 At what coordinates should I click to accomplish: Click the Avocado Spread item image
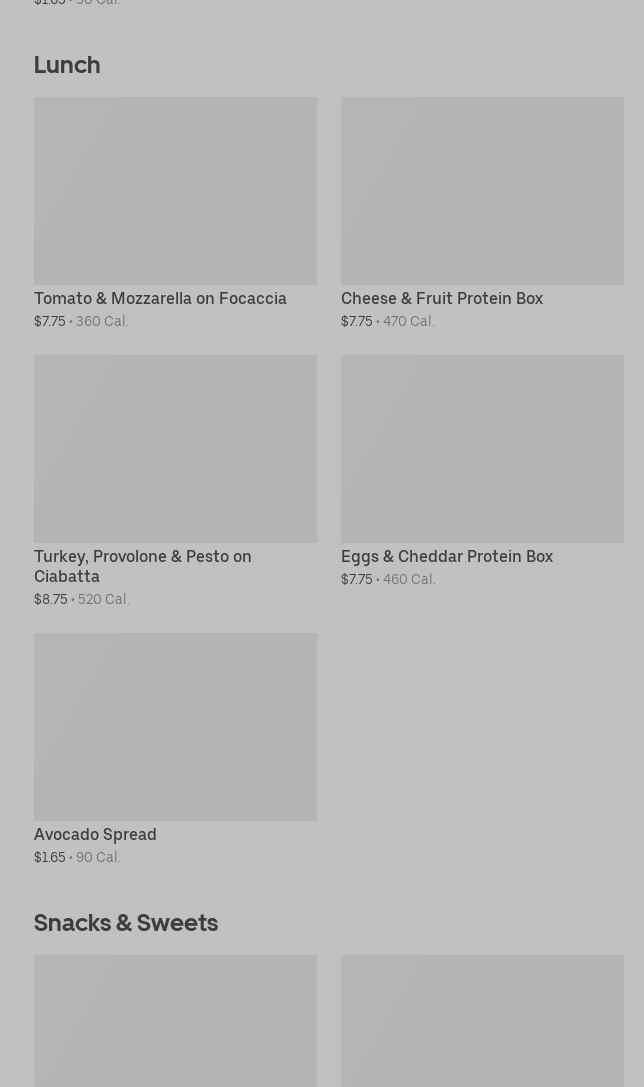(x=175, y=726)
